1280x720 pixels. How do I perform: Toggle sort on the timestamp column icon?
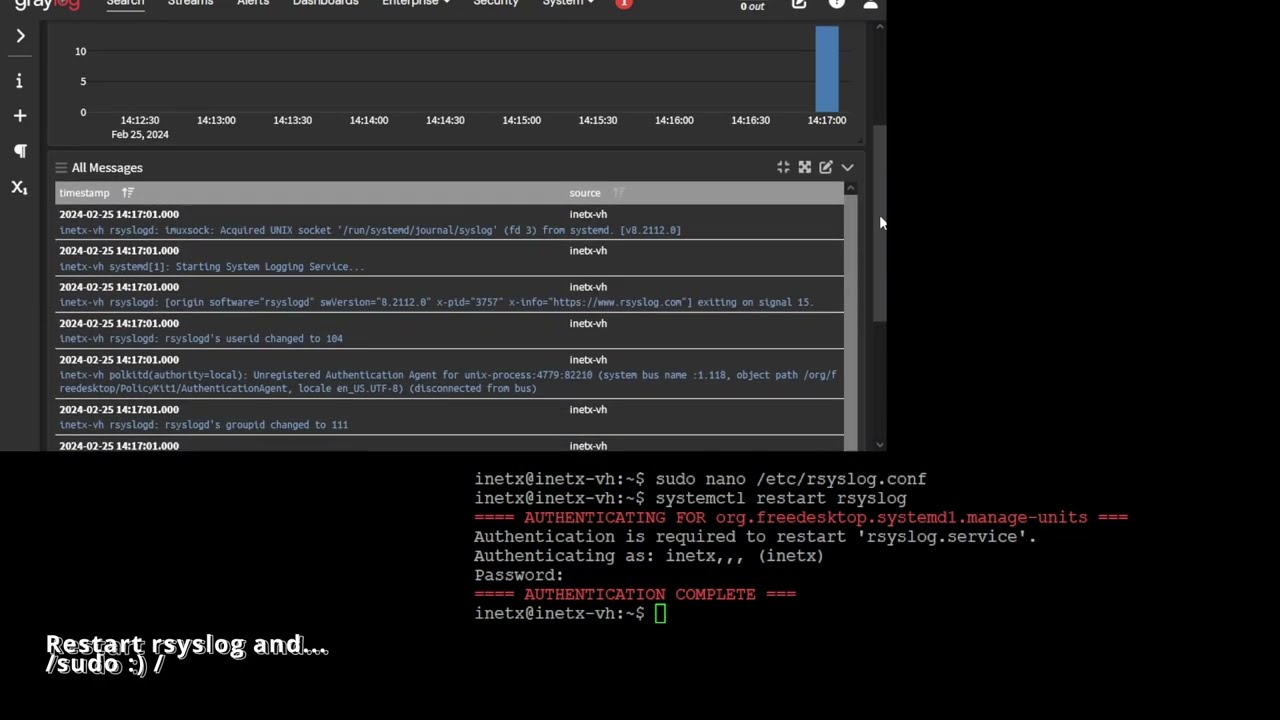pyautogui.click(x=128, y=193)
